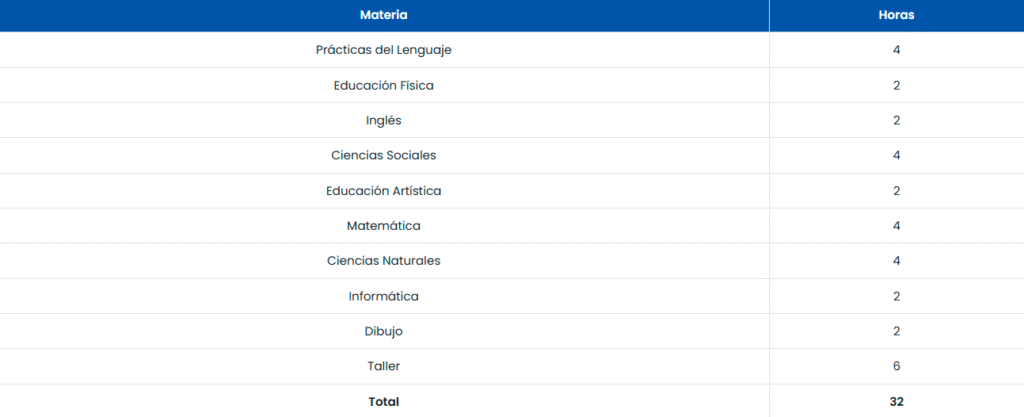The width and height of the screenshot is (1024, 417).
Task: Click the total hours value 32
Action: [x=896, y=401]
